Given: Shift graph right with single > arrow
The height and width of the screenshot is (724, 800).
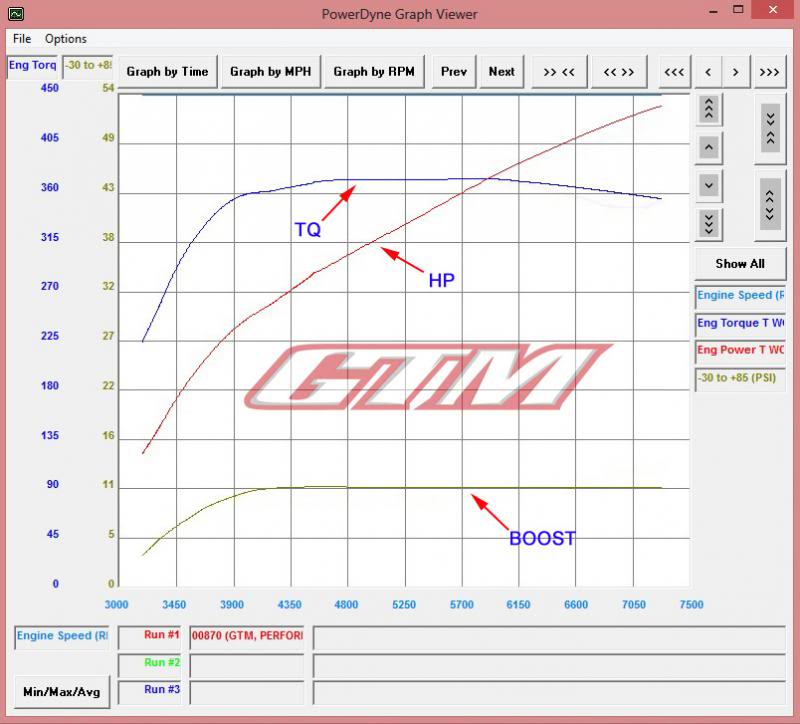Looking at the screenshot, I should click(736, 71).
